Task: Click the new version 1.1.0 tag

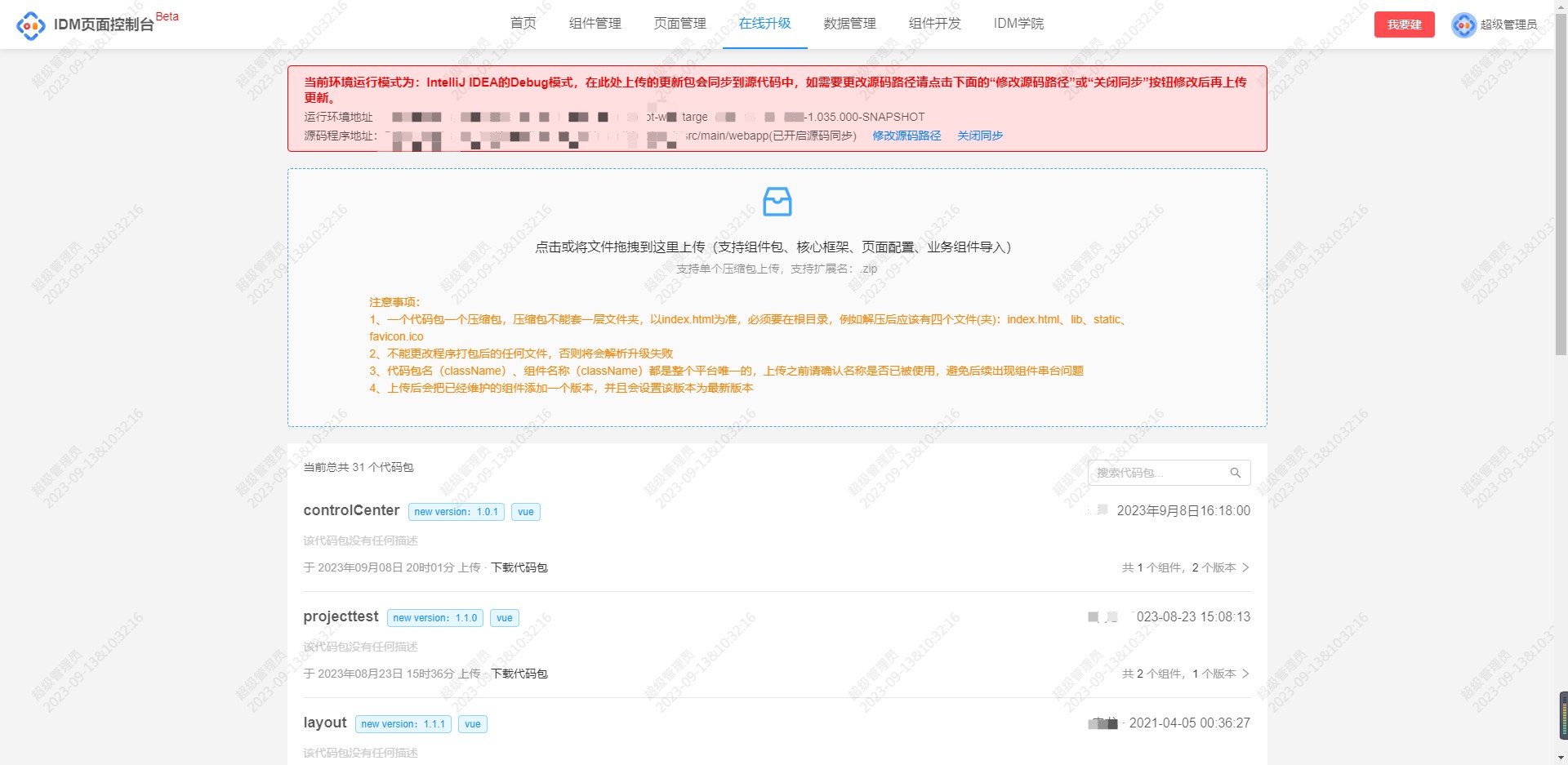Action: 435,618
